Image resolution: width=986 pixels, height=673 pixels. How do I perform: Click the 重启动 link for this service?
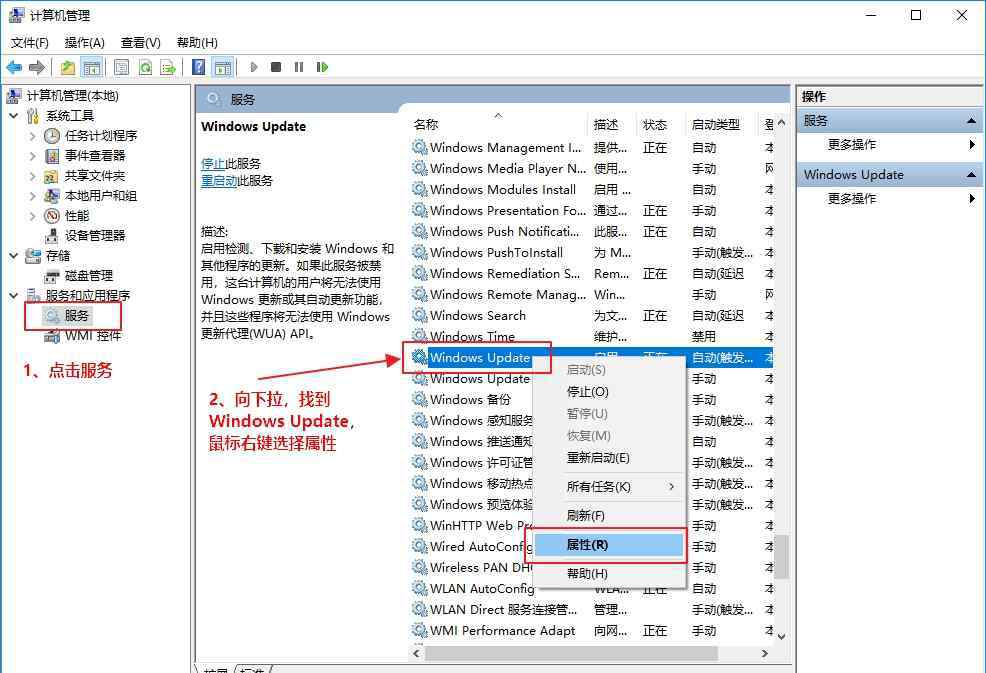(x=219, y=181)
